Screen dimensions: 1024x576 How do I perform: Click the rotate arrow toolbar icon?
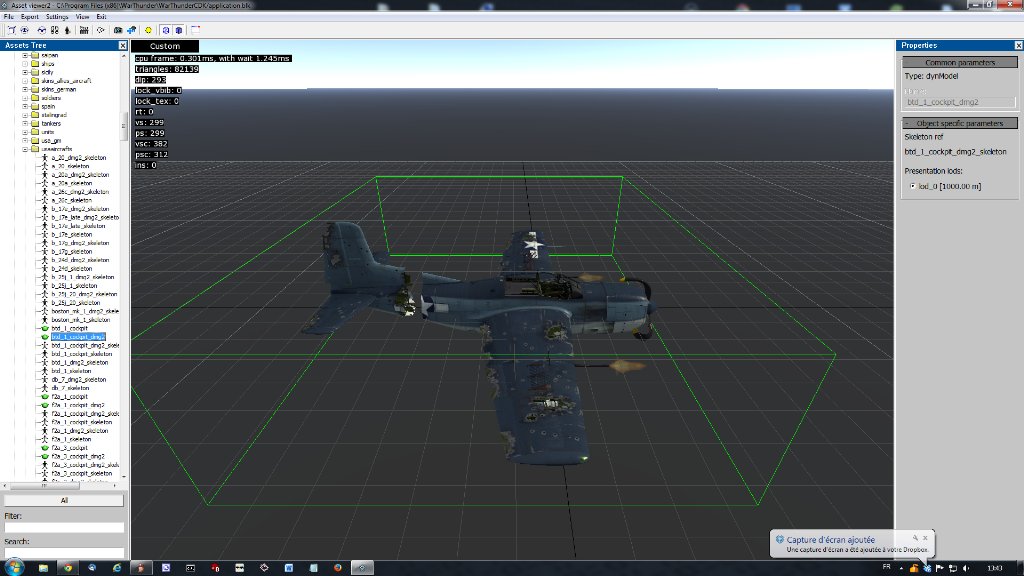pos(101,30)
